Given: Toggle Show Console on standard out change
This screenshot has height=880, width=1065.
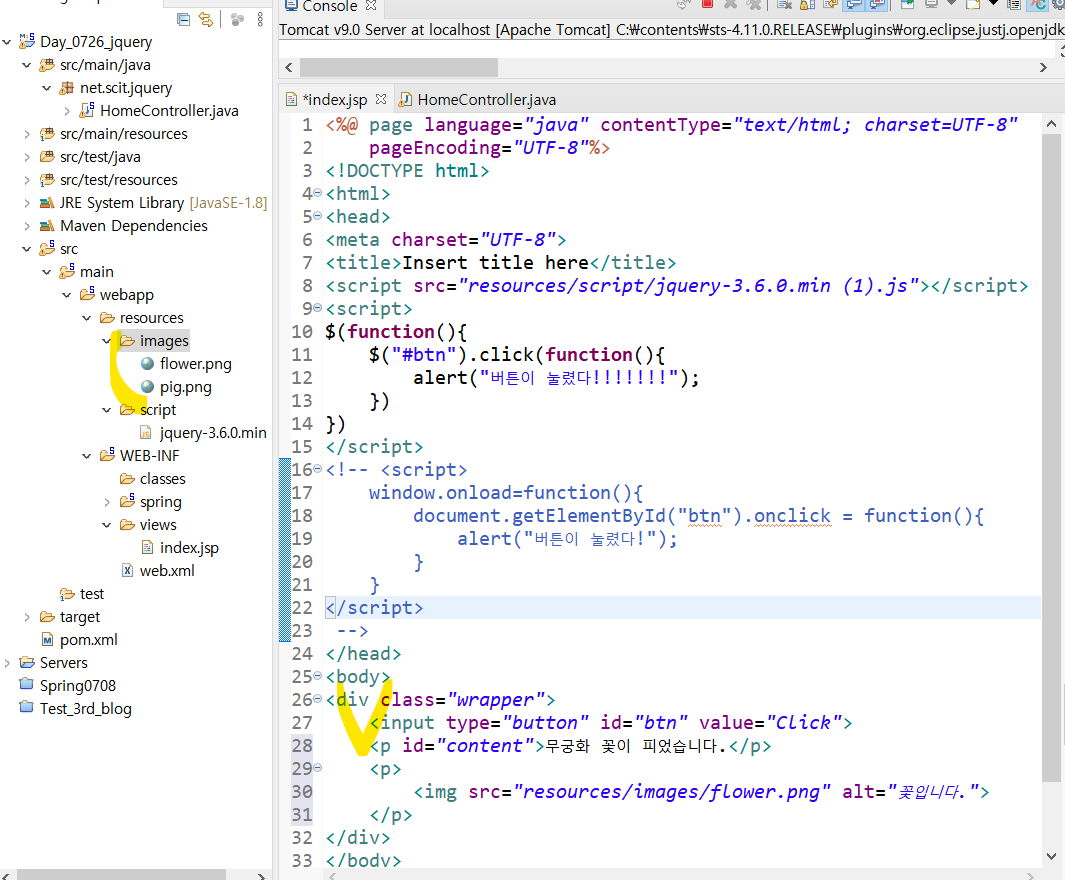Looking at the screenshot, I should pos(854,4).
